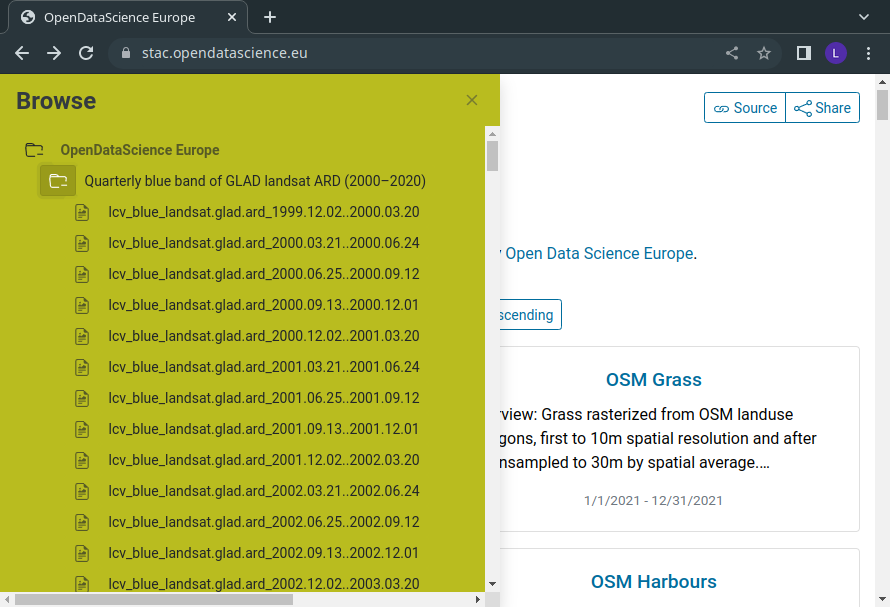Click file icon beside 1999.12.02..2000.03.20 item
Screen dimensions: 890x607
point(82,212)
